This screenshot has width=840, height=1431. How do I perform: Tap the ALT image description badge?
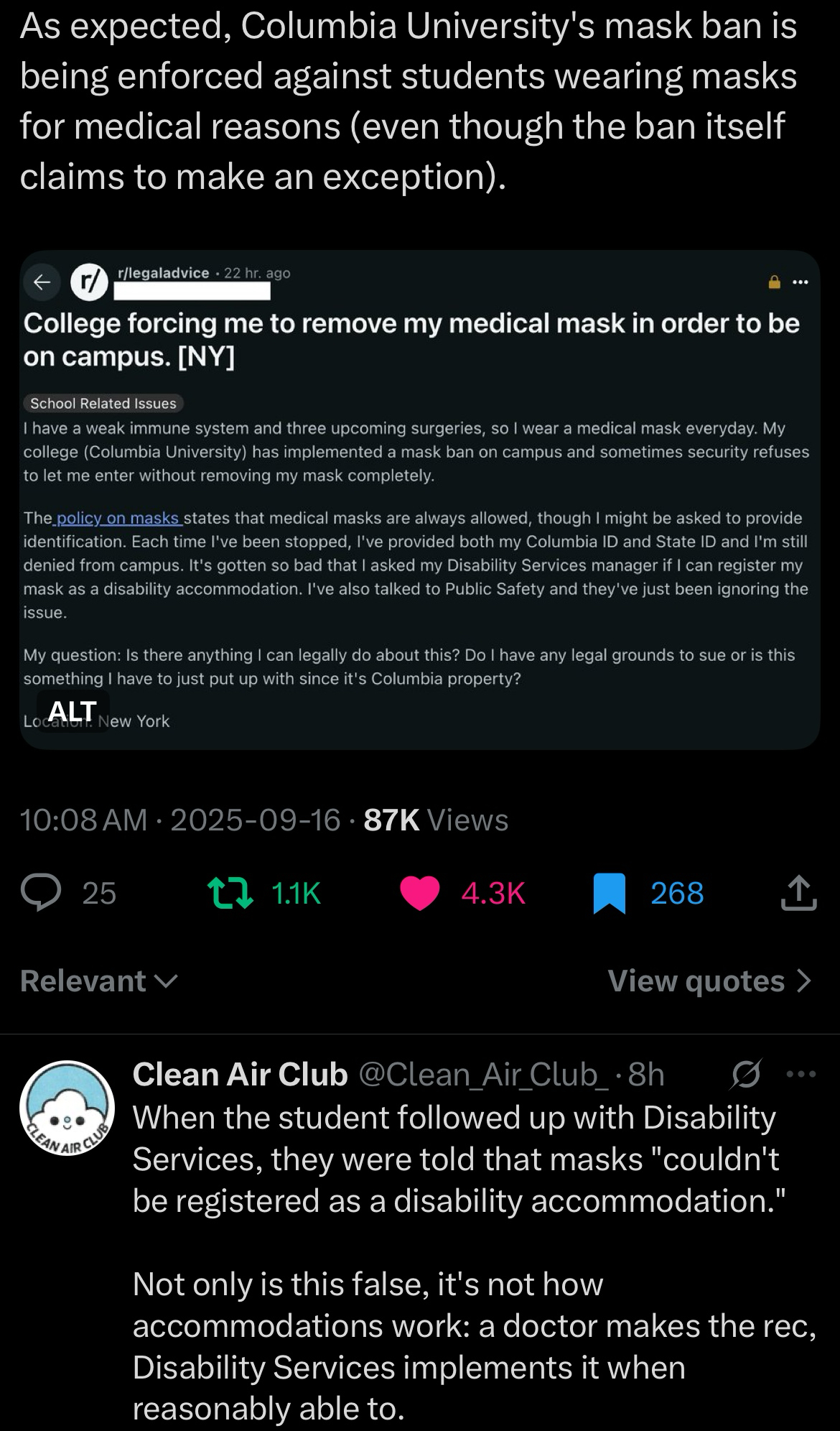coord(73,711)
